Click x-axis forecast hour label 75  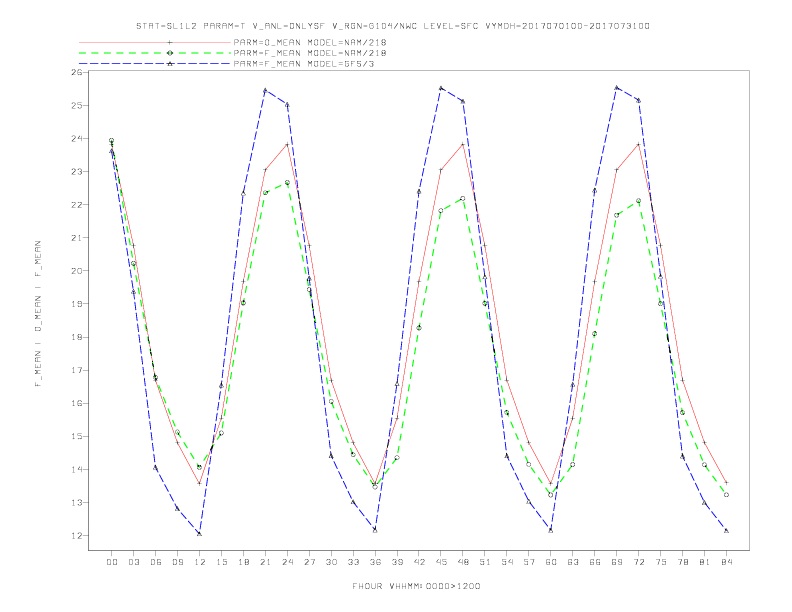[x=661, y=562]
